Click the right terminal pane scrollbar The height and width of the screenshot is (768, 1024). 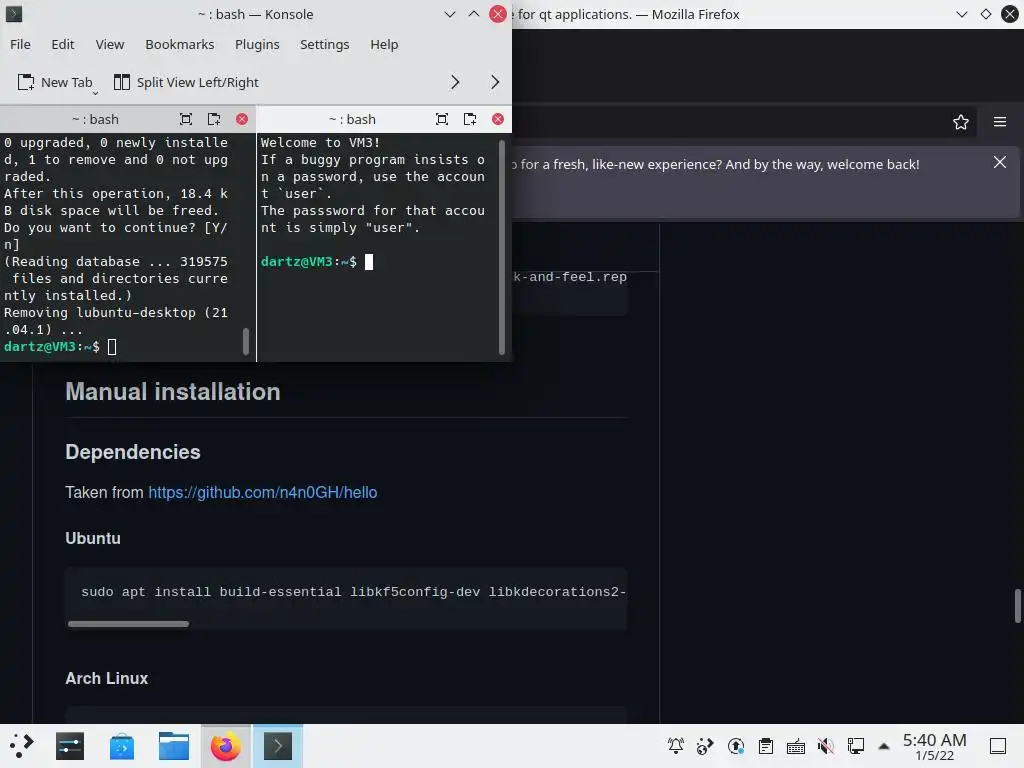tap(502, 247)
